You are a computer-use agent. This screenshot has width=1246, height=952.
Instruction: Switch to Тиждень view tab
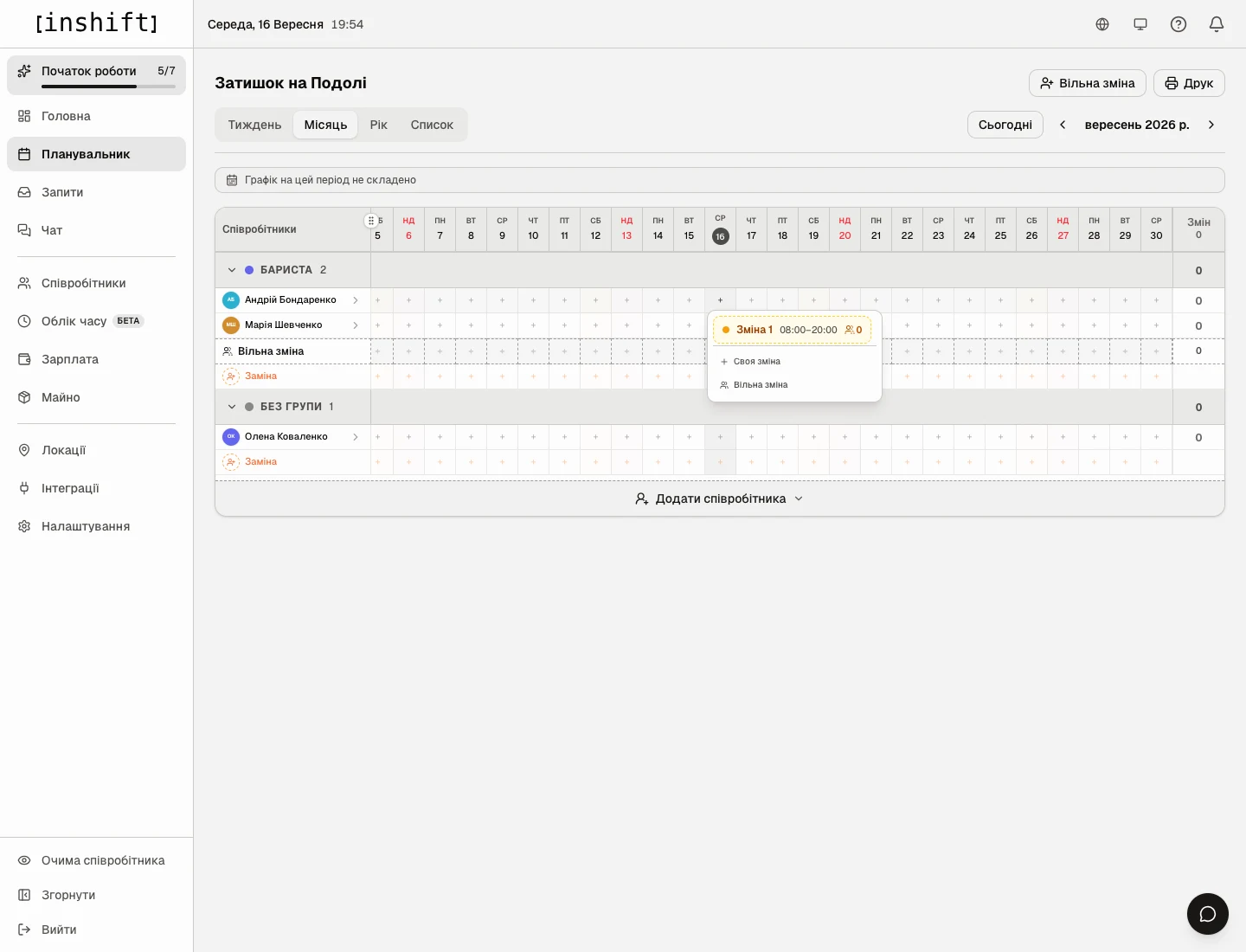pos(254,125)
